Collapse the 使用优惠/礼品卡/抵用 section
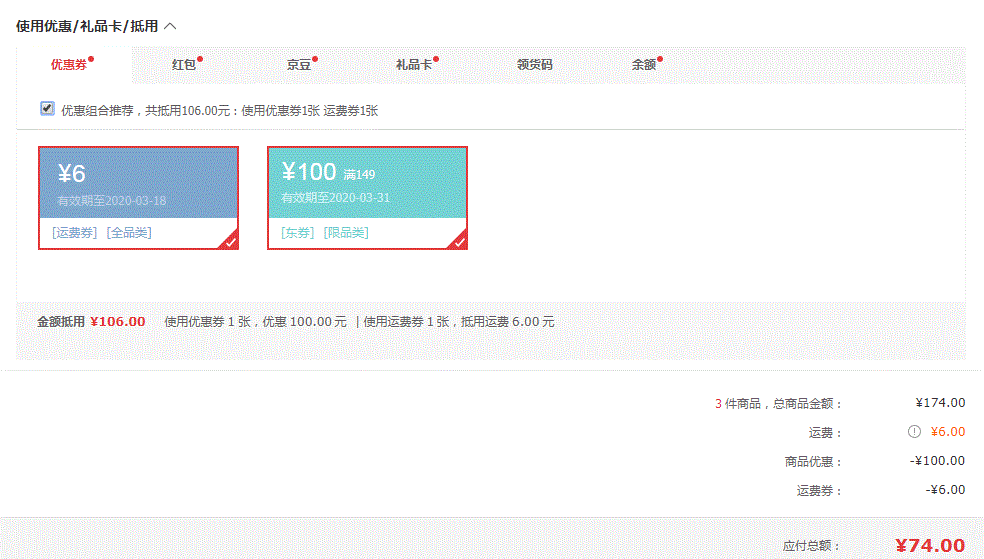 click(170, 26)
